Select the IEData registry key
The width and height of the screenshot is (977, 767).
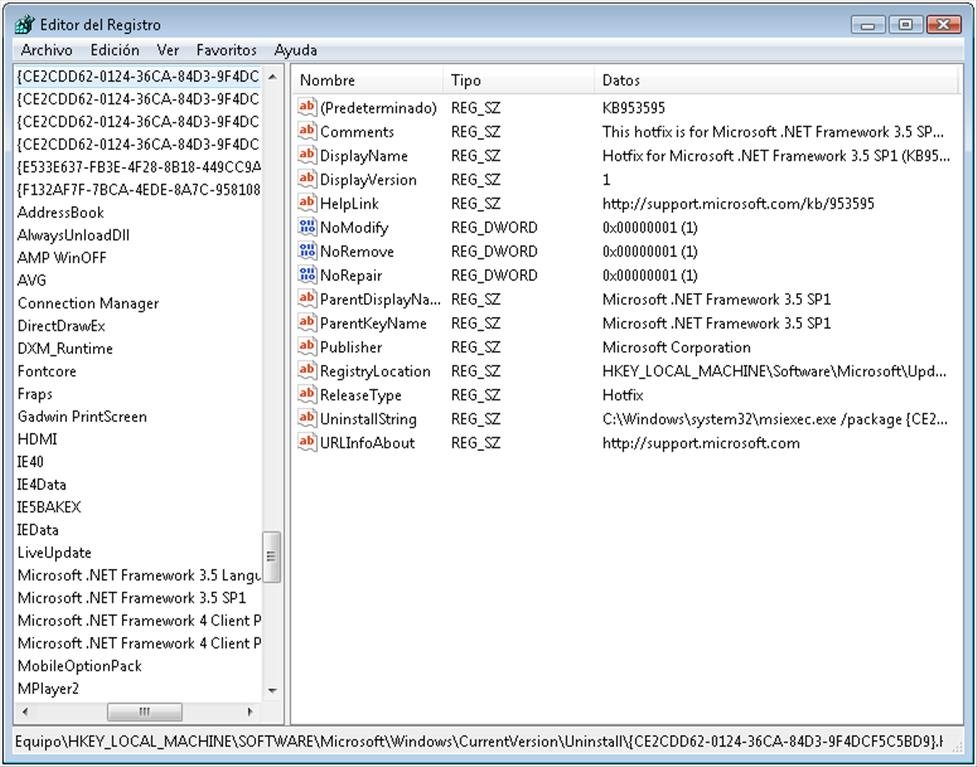point(37,530)
